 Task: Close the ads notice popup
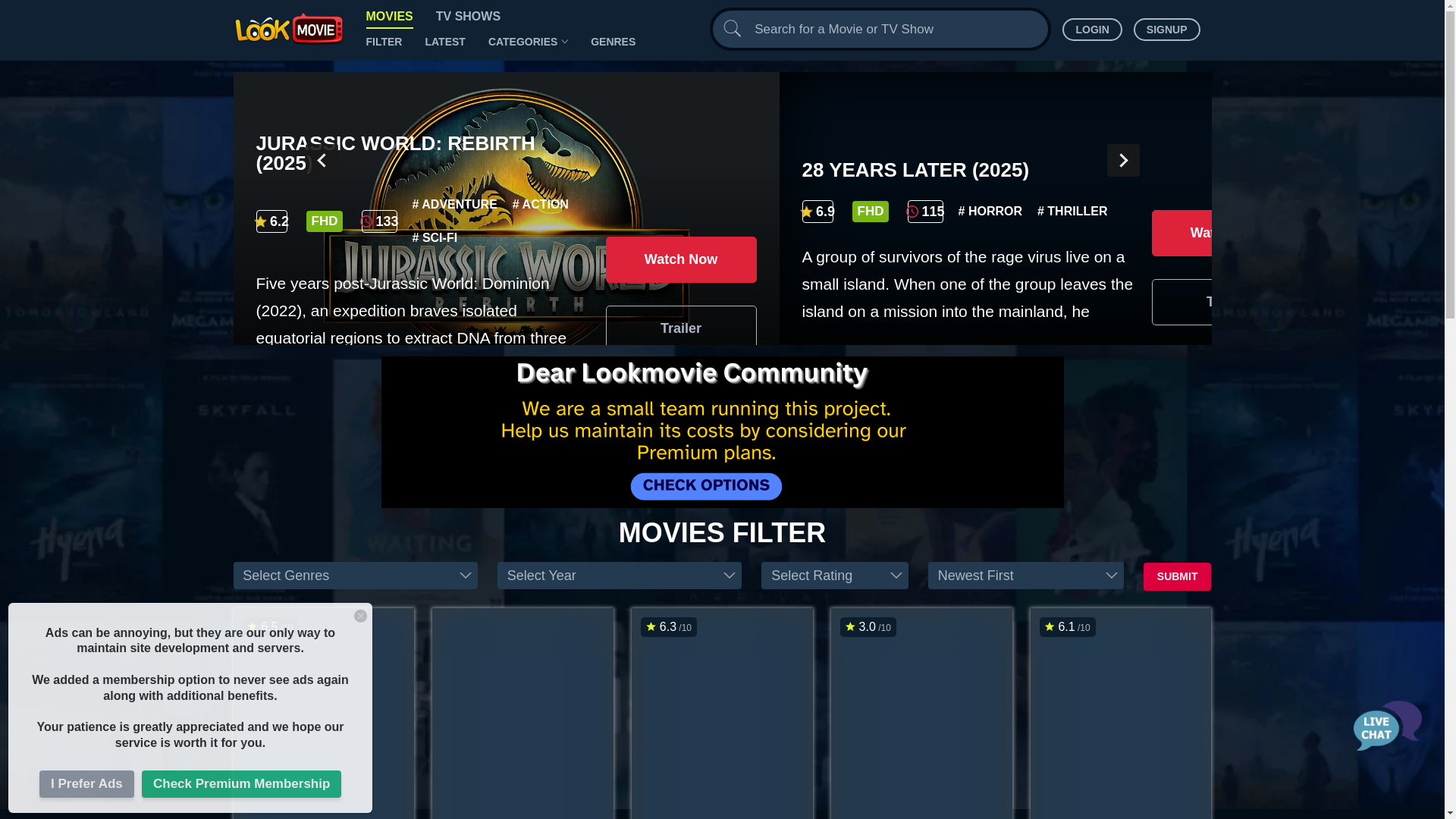pos(360,616)
